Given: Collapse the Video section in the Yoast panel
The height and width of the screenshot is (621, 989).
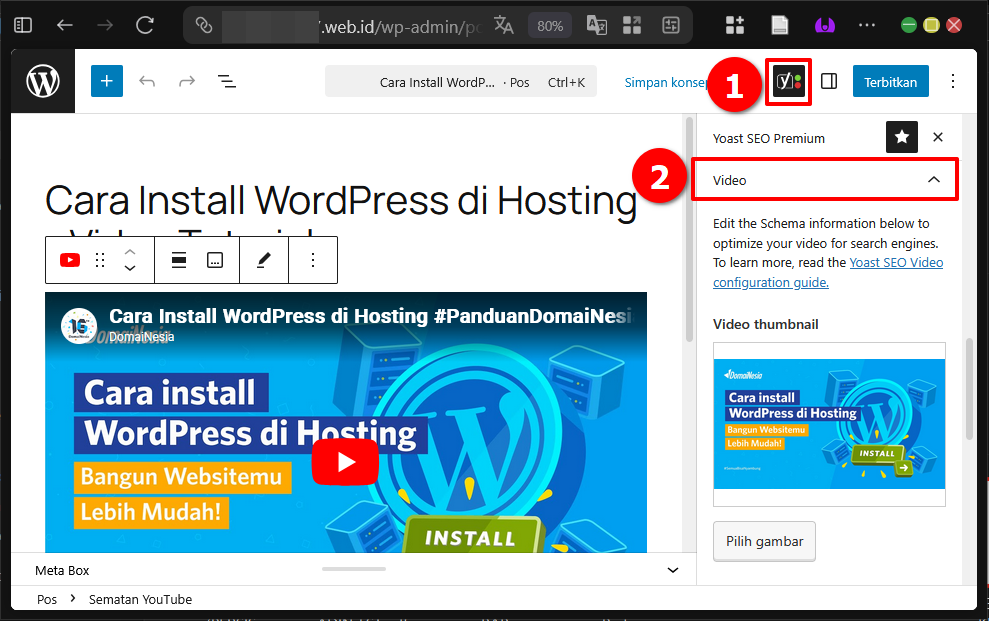Looking at the screenshot, I should [934, 179].
